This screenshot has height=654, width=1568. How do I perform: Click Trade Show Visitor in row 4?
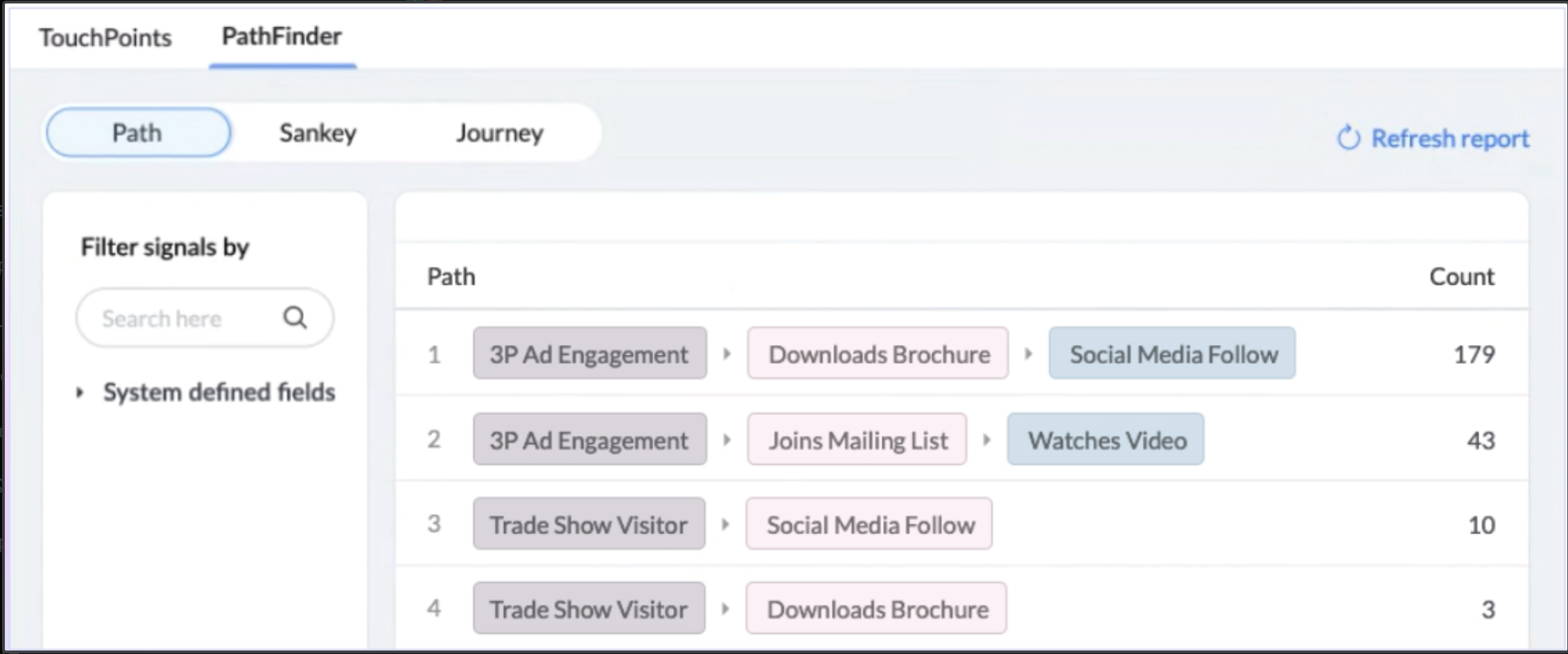click(589, 608)
